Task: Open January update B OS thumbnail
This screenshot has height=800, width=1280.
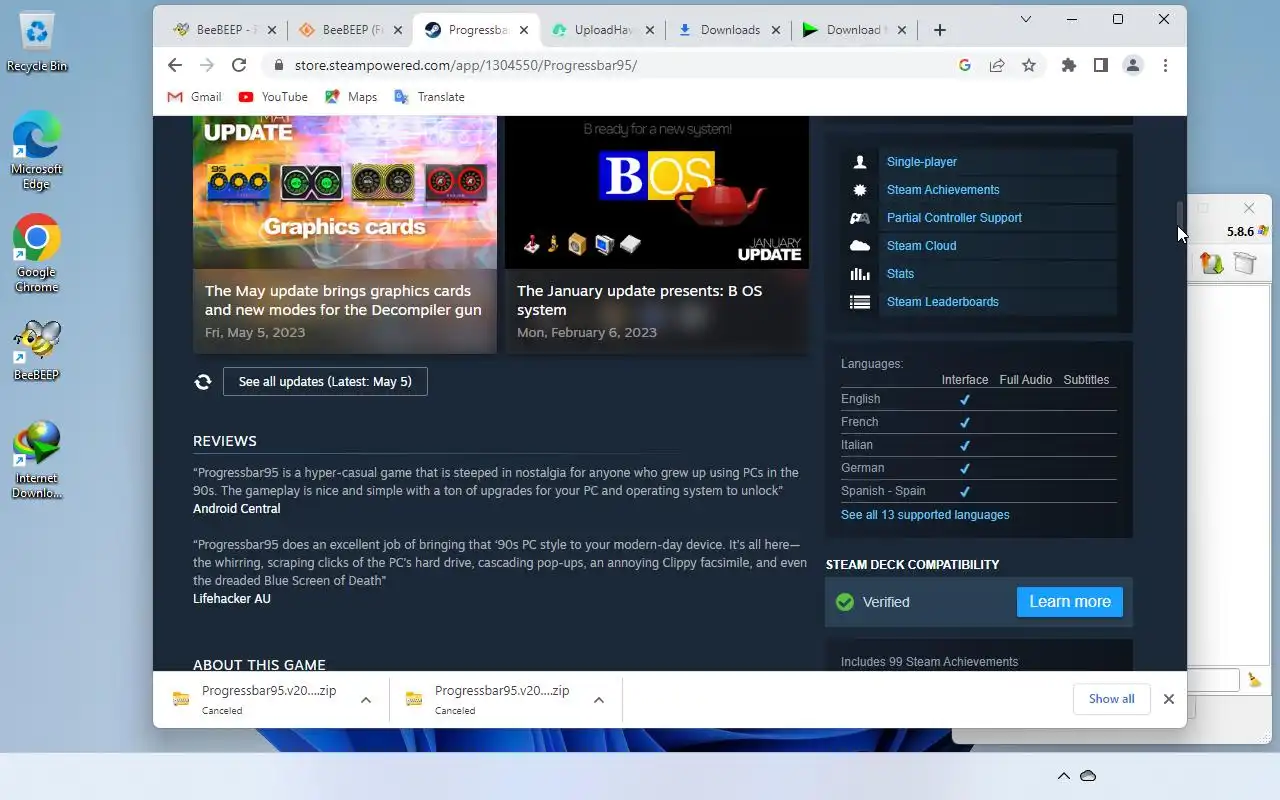Action: 657,192
